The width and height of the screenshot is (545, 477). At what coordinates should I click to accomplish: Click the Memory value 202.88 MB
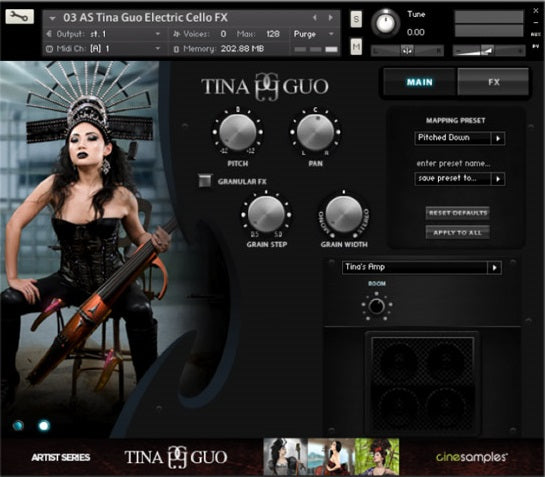pos(242,49)
